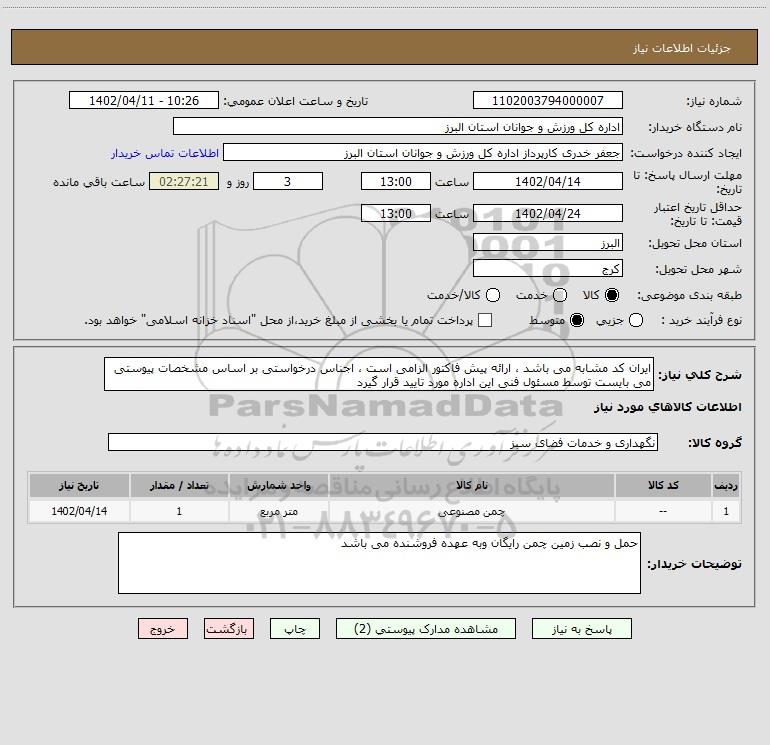
Task: Select the کالا/خدمت radio button
Action: [x=493, y=295]
